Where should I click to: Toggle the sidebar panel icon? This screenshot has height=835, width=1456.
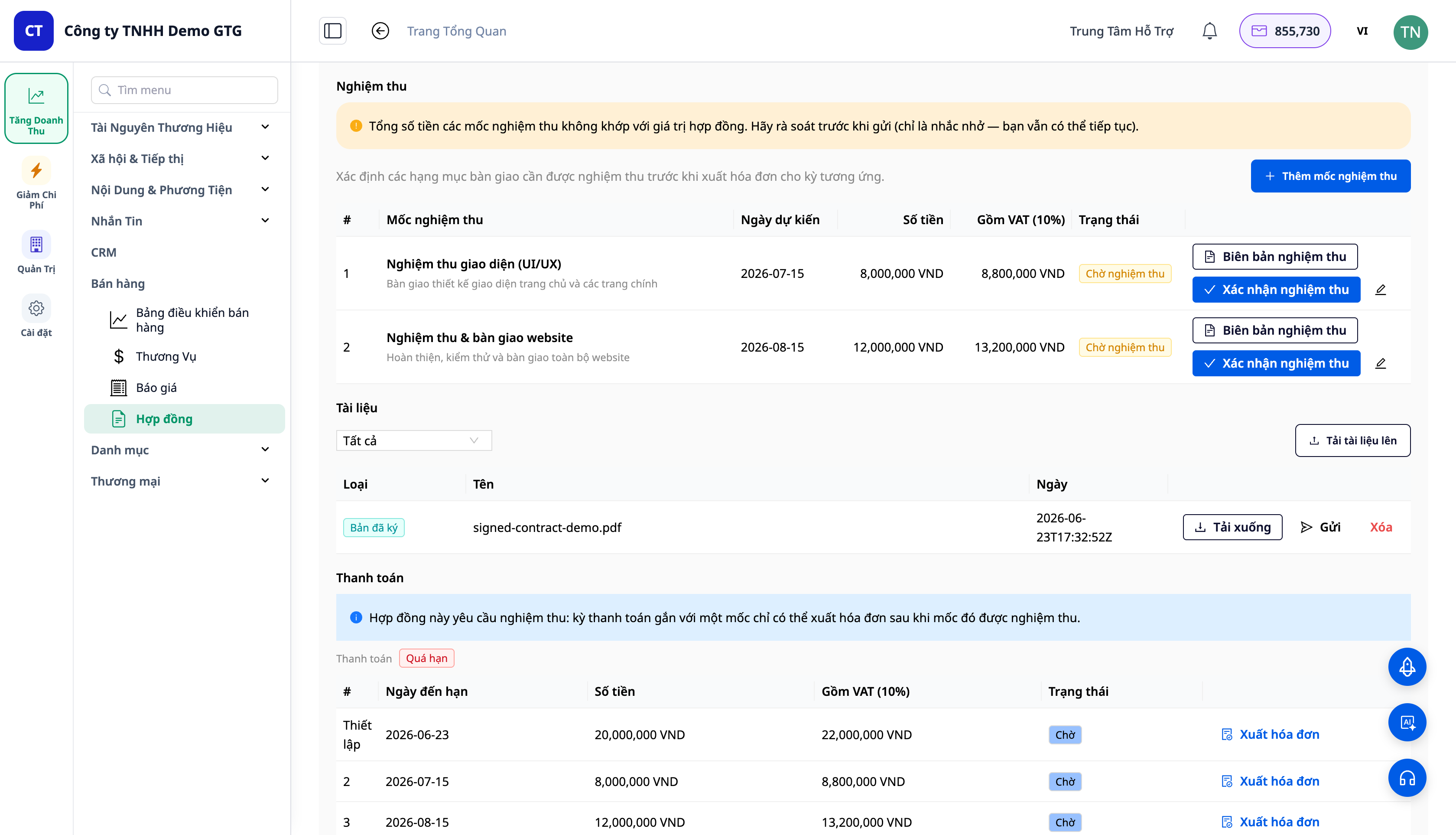tap(332, 31)
